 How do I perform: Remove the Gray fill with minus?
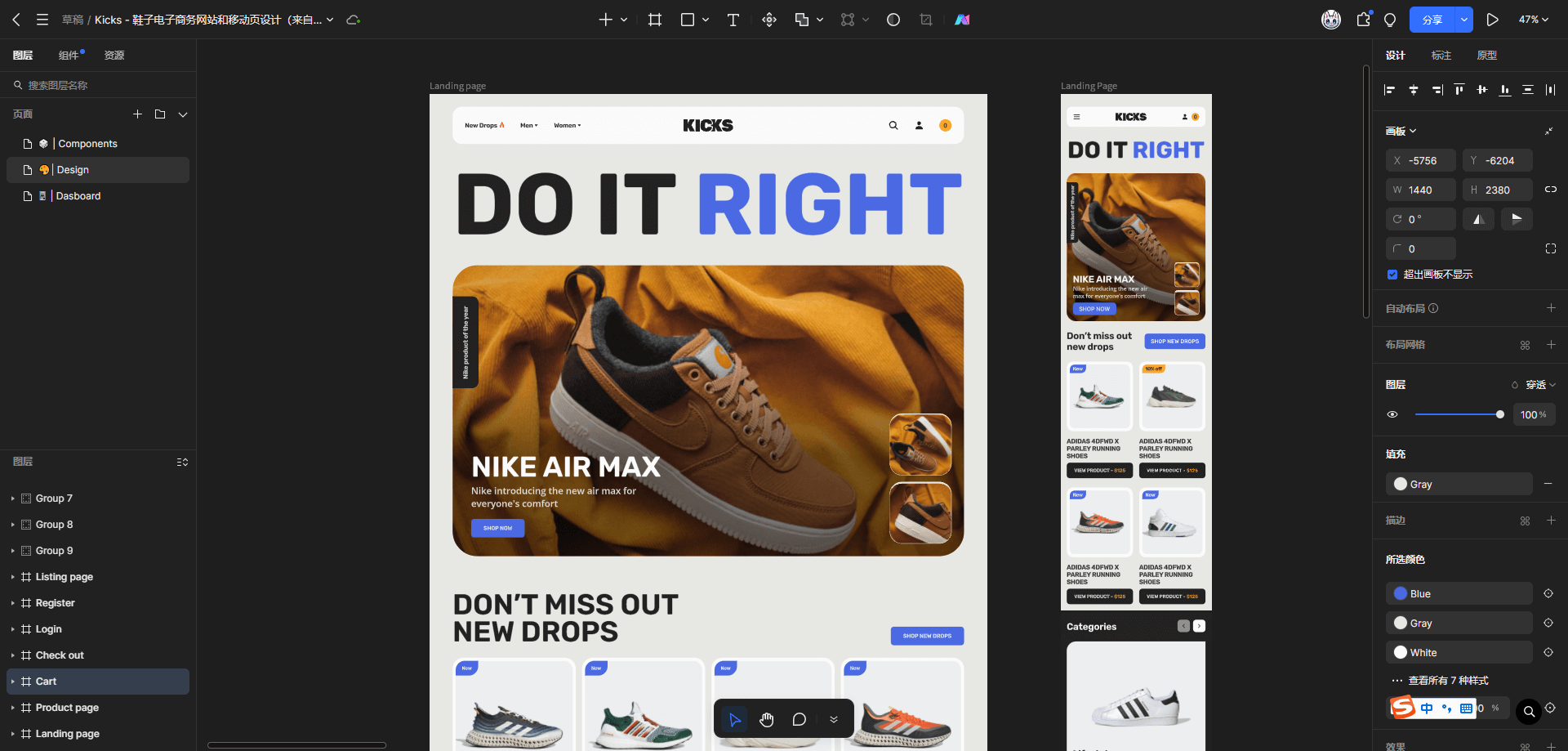pos(1548,484)
